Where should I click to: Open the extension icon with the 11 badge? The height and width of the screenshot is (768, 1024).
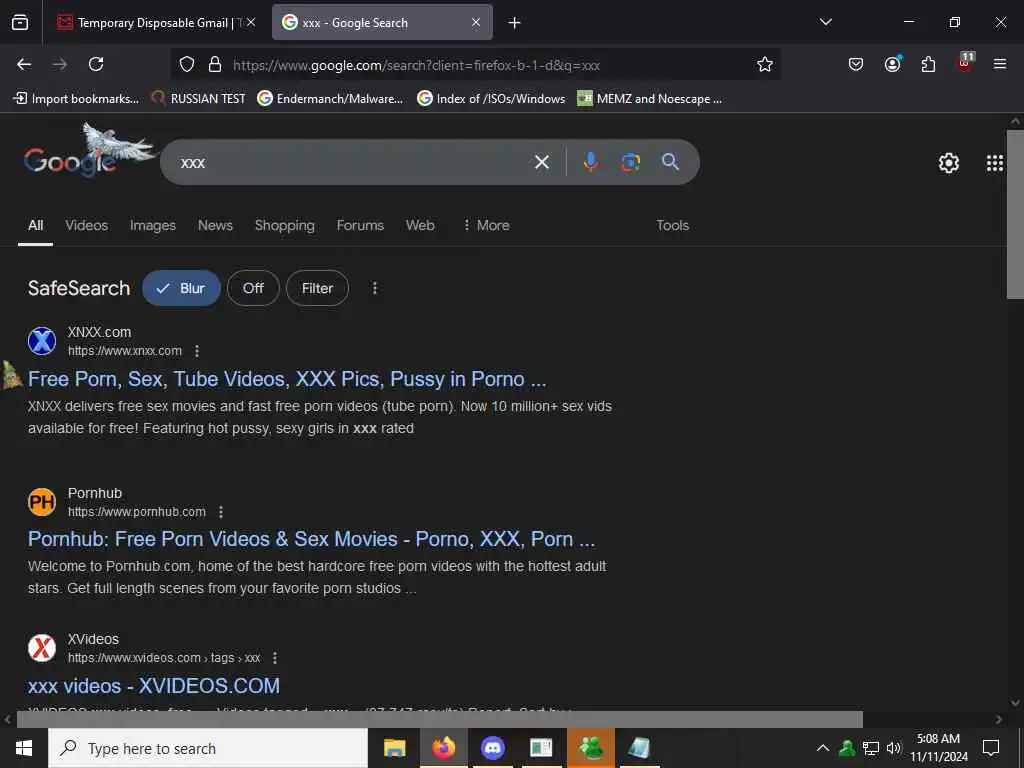[965, 63]
